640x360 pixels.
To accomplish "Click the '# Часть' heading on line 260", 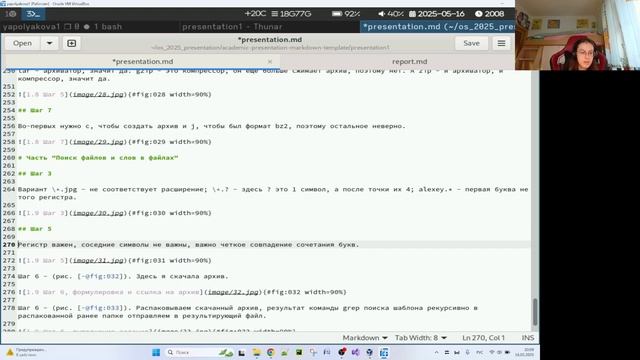I will click(x=98, y=158).
